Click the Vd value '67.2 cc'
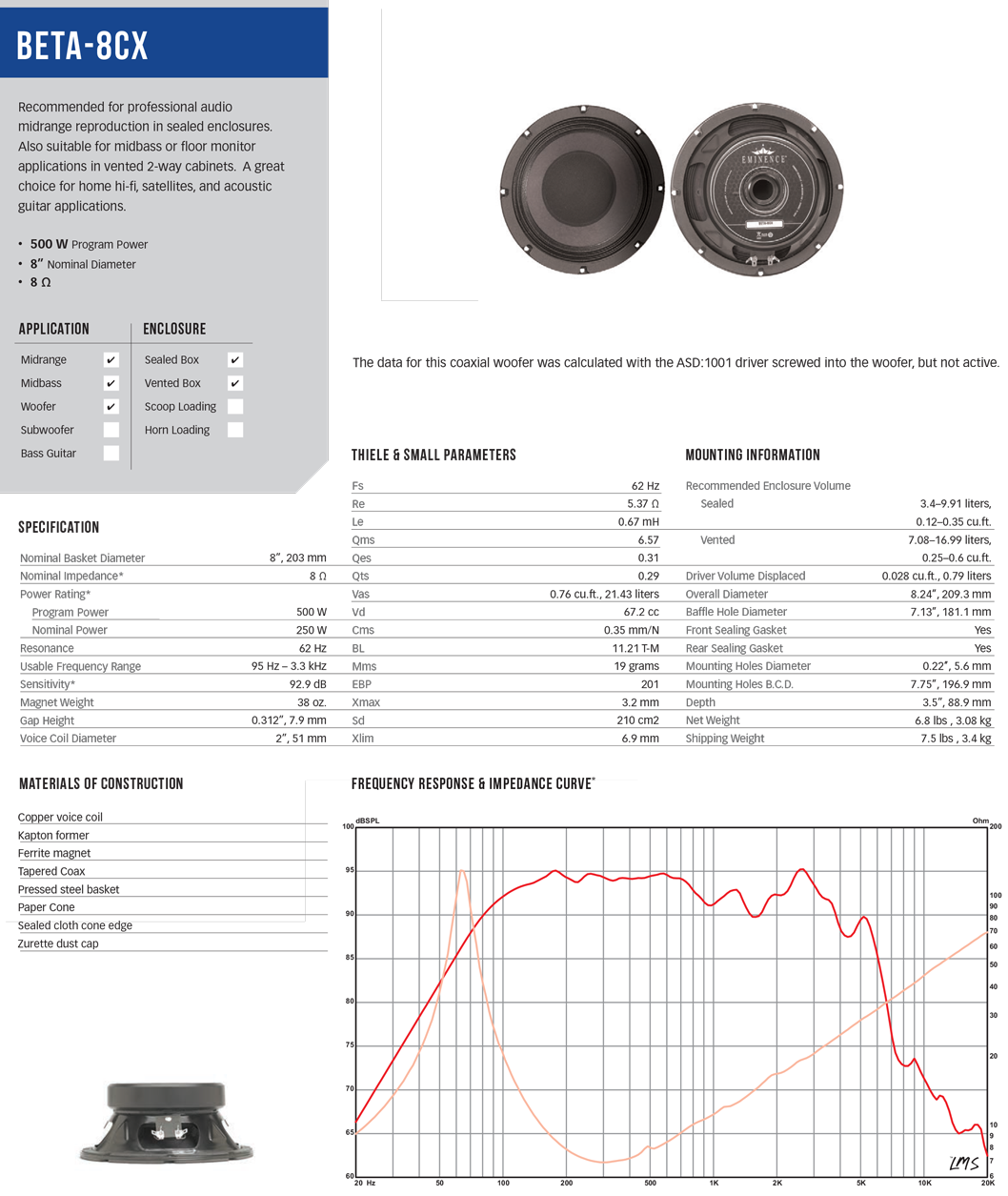This screenshot has height=1196, width=1008. [x=641, y=613]
